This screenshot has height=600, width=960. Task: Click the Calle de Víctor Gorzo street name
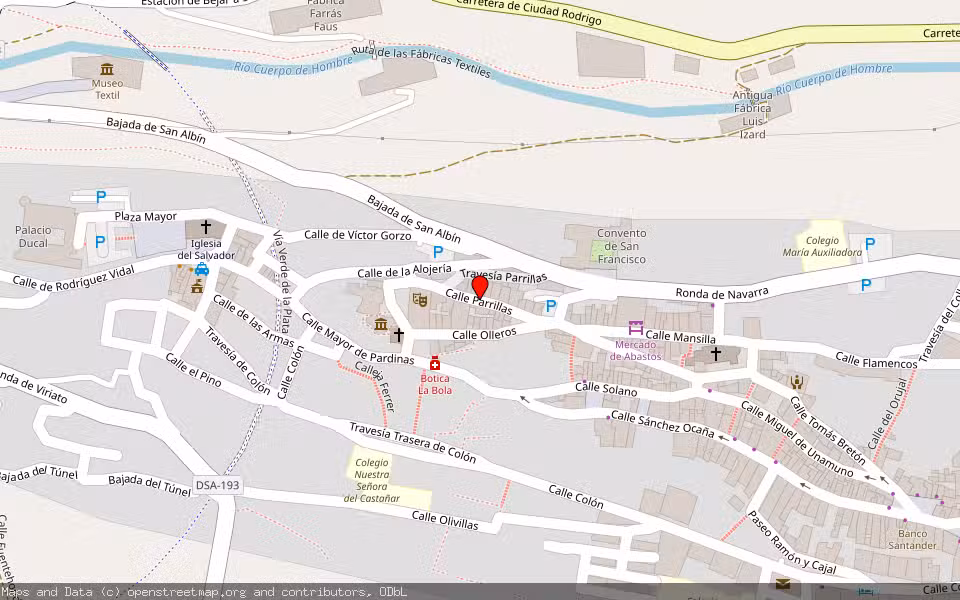click(358, 235)
